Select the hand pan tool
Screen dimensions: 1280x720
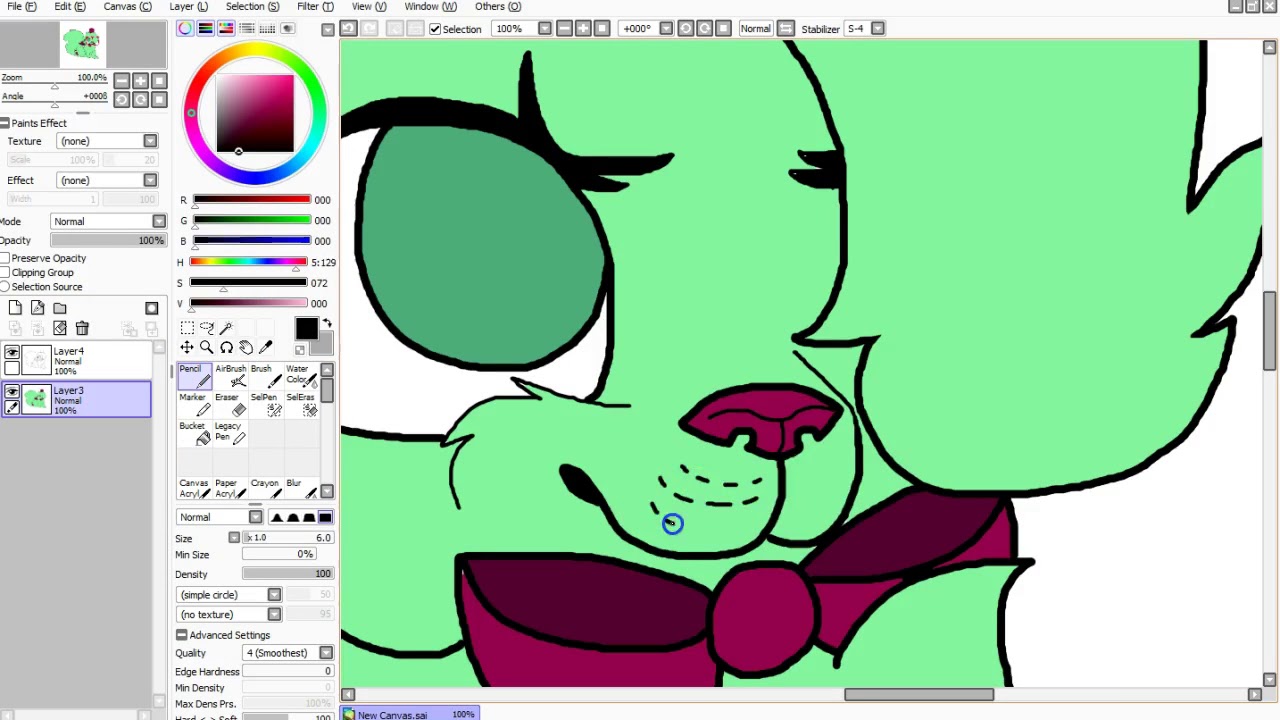pyautogui.click(x=246, y=347)
